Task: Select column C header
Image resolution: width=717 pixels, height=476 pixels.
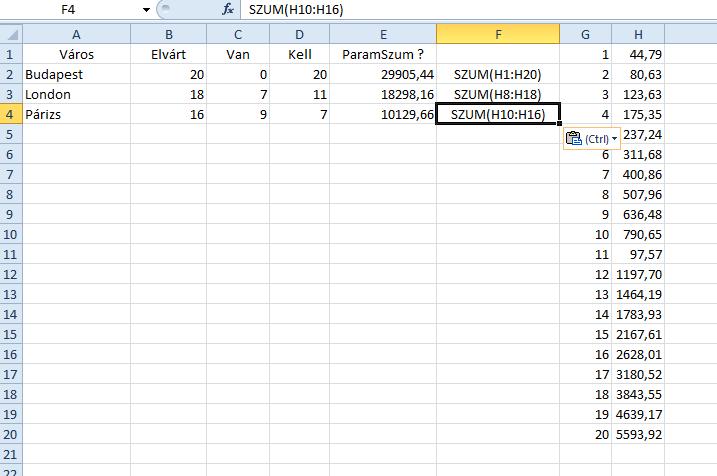Action: [238, 34]
